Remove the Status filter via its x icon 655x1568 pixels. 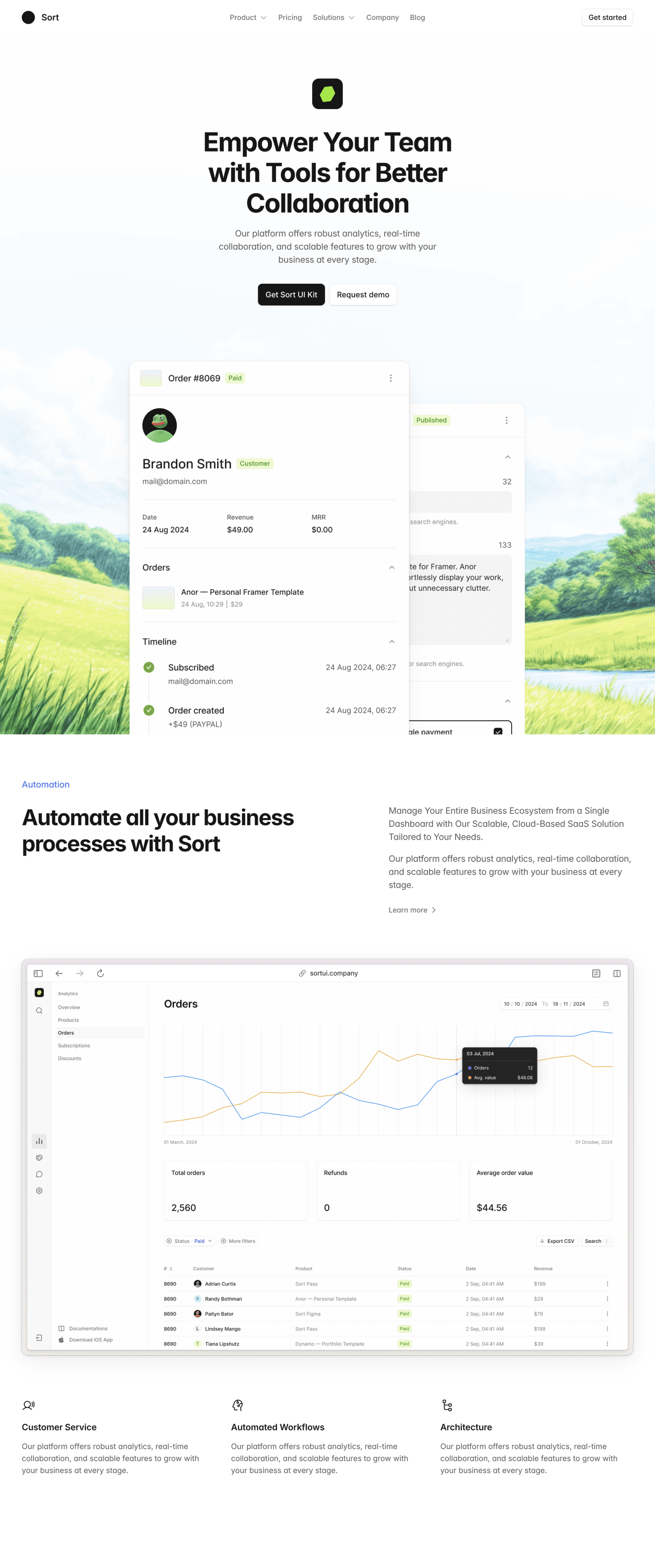(x=169, y=1241)
